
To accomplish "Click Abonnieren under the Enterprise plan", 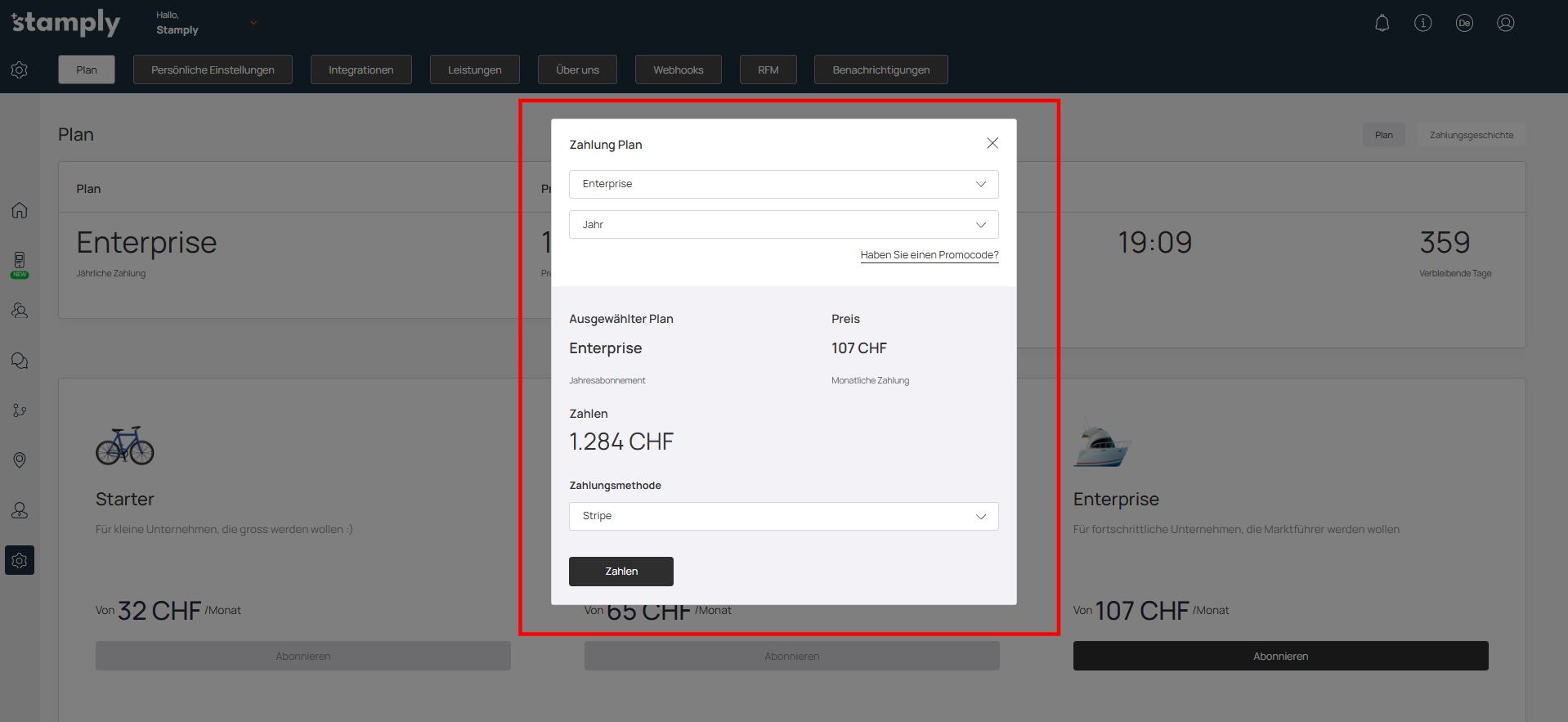I will [1280, 656].
